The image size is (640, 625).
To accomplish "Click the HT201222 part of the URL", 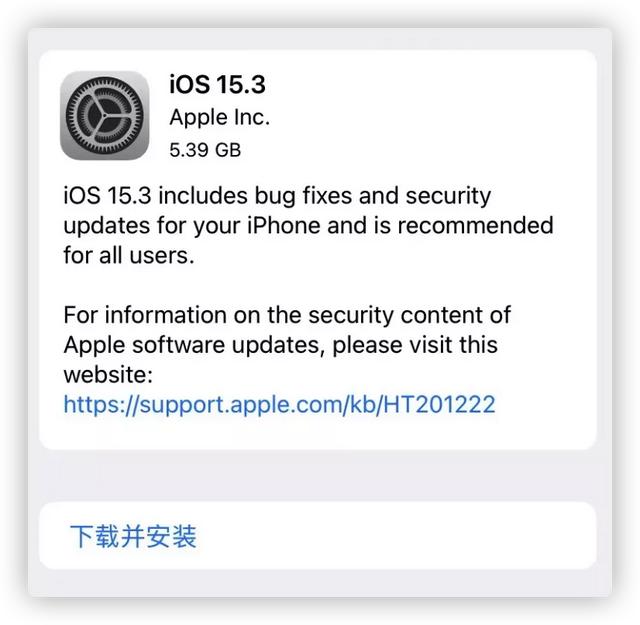I will pos(439,405).
